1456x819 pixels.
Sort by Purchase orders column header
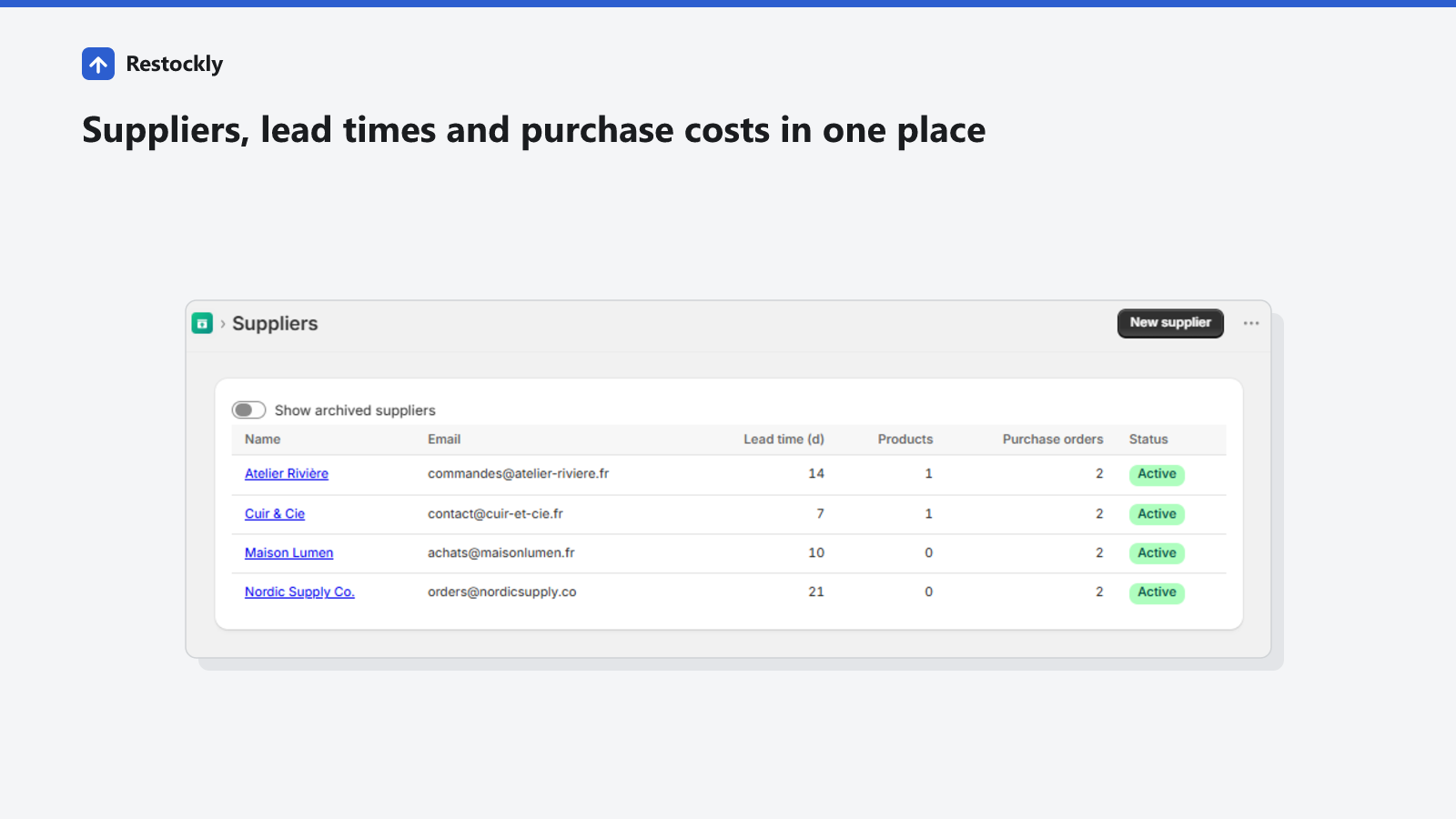coord(1053,439)
